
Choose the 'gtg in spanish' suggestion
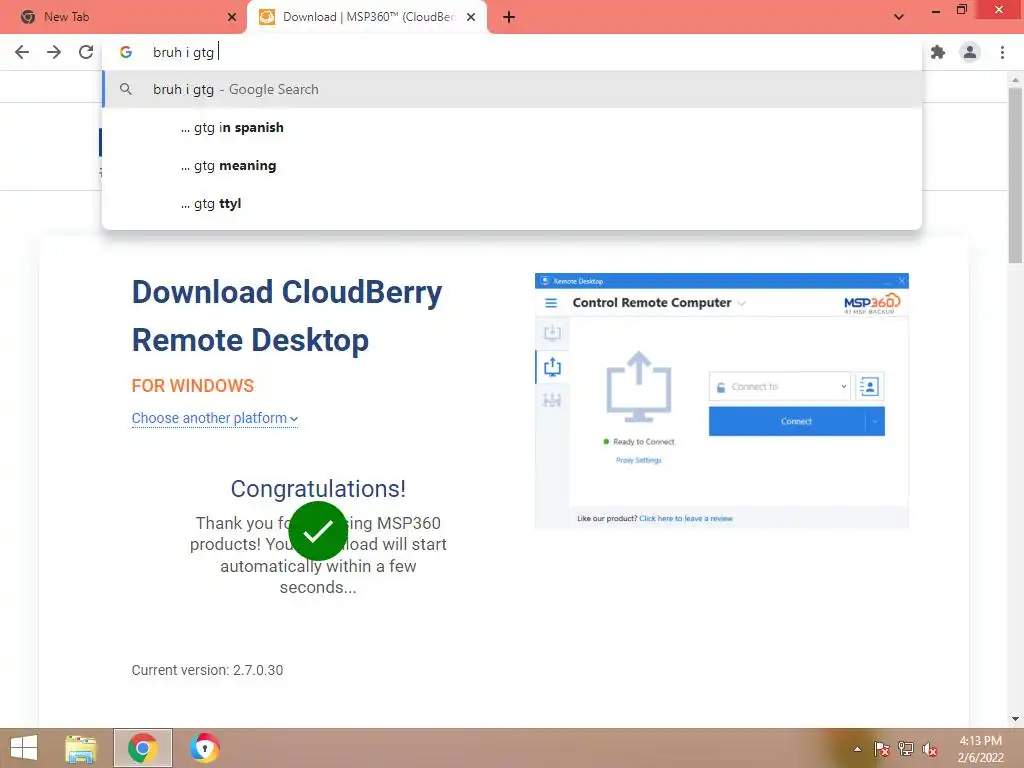pyautogui.click(x=512, y=127)
